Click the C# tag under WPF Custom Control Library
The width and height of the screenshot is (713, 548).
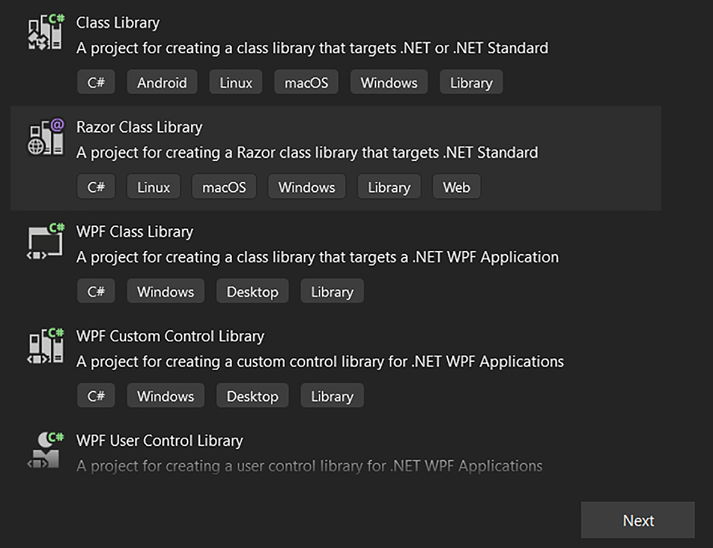(96, 396)
